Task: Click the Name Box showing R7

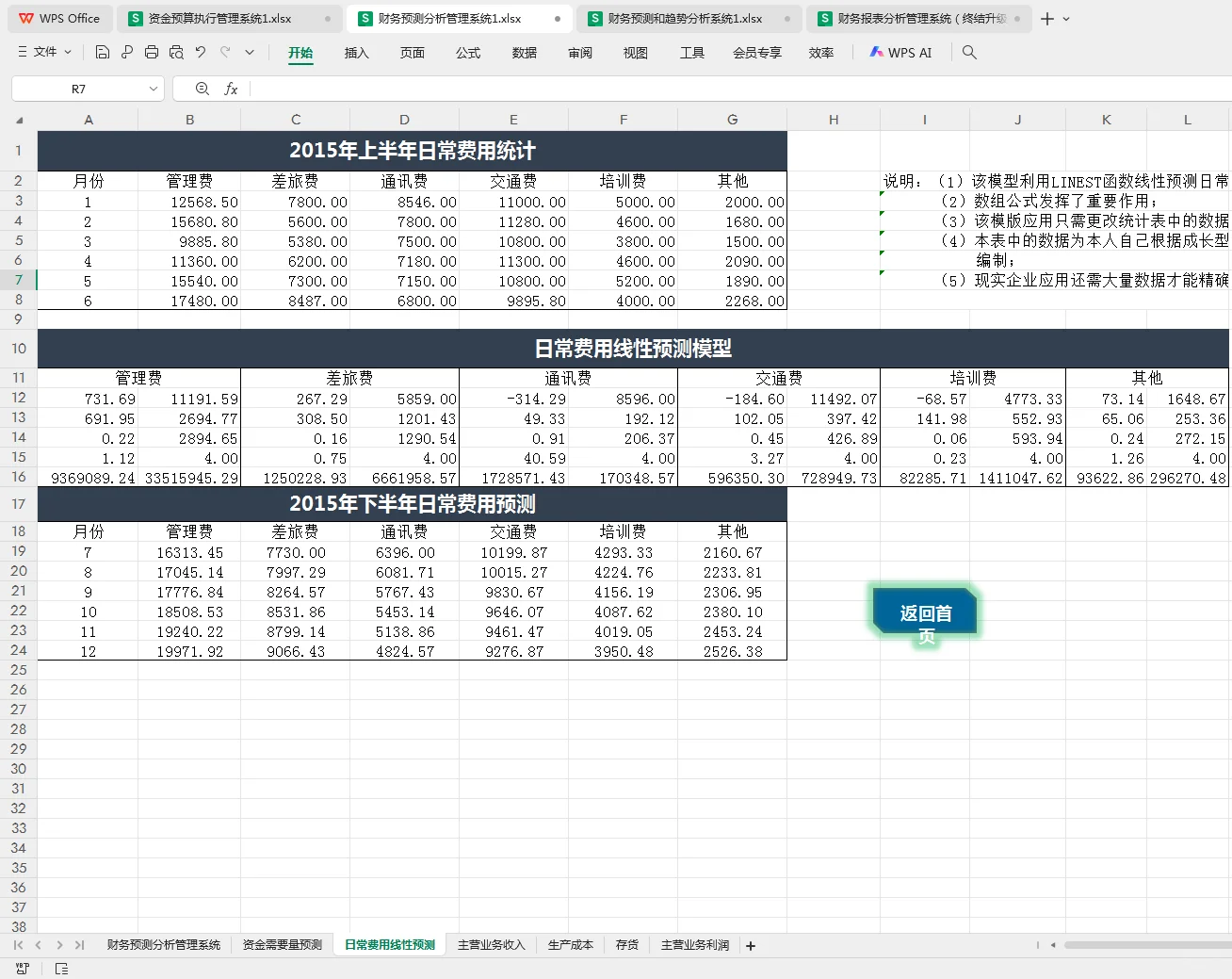Action: (79, 89)
